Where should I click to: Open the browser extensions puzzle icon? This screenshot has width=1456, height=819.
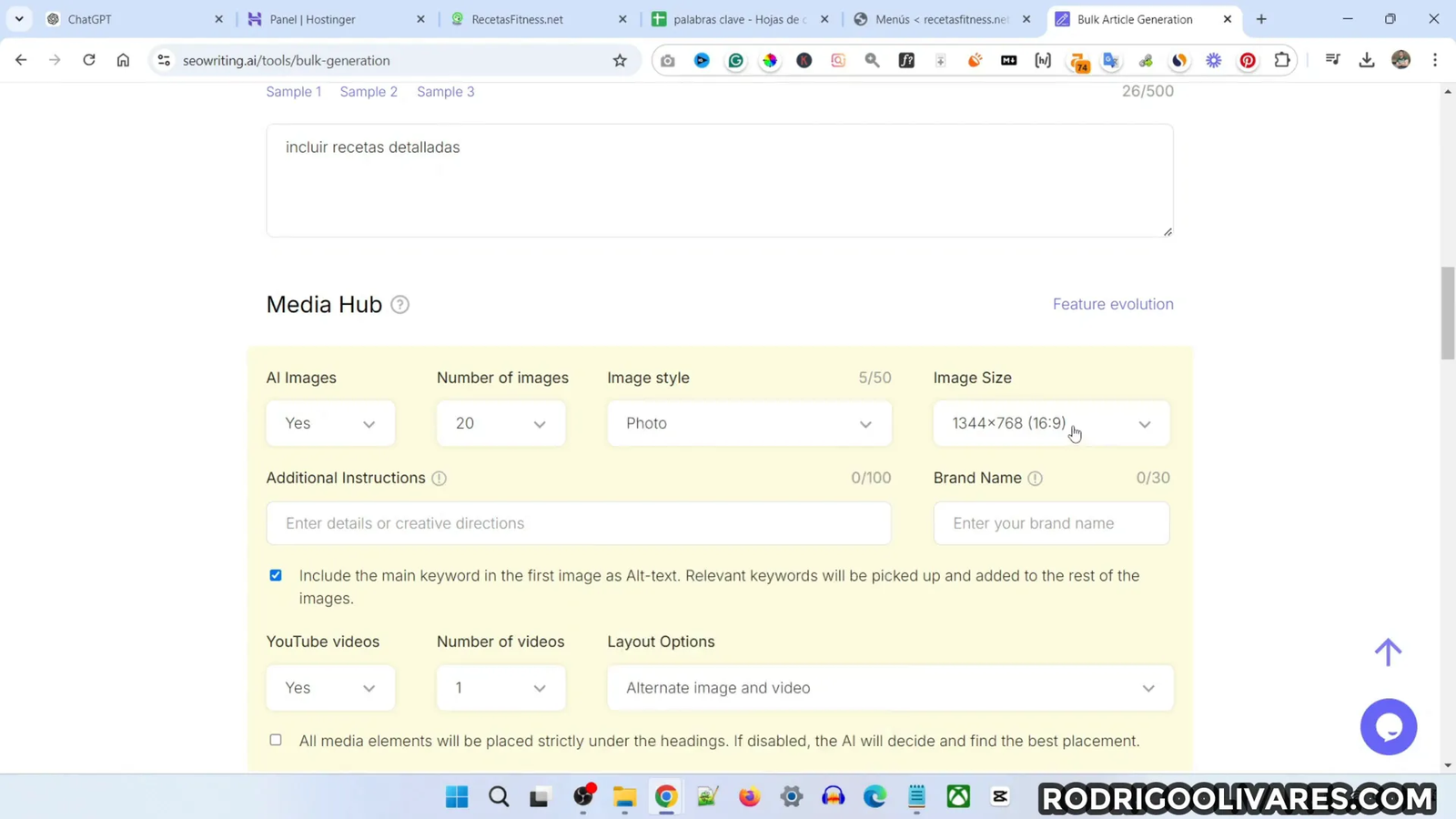pos(1282,60)
